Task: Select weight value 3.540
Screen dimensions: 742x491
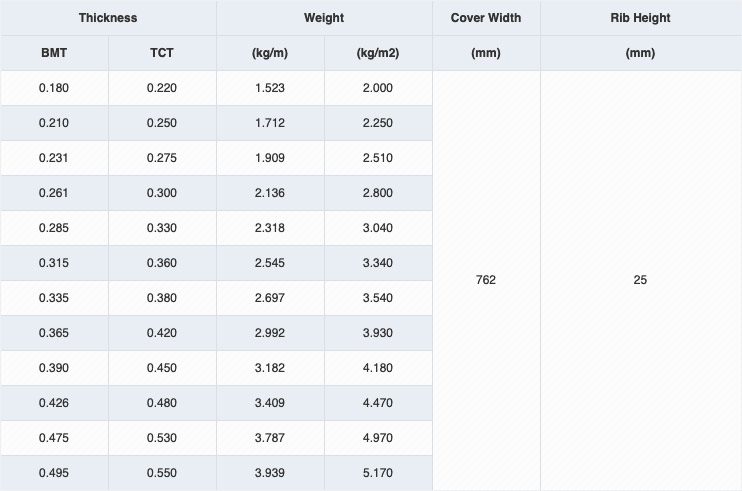Action: [x=378, y=298]
